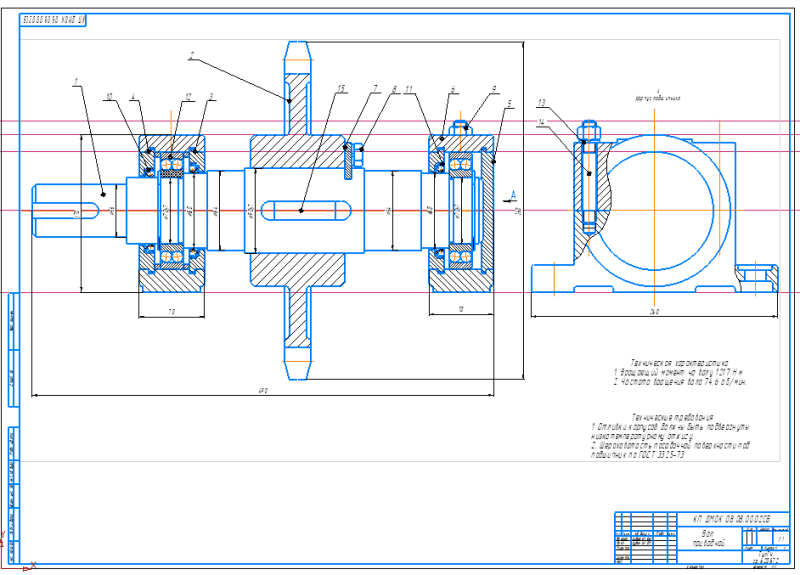Click the callout label 4
800x575 pixels.
point(133,96)
